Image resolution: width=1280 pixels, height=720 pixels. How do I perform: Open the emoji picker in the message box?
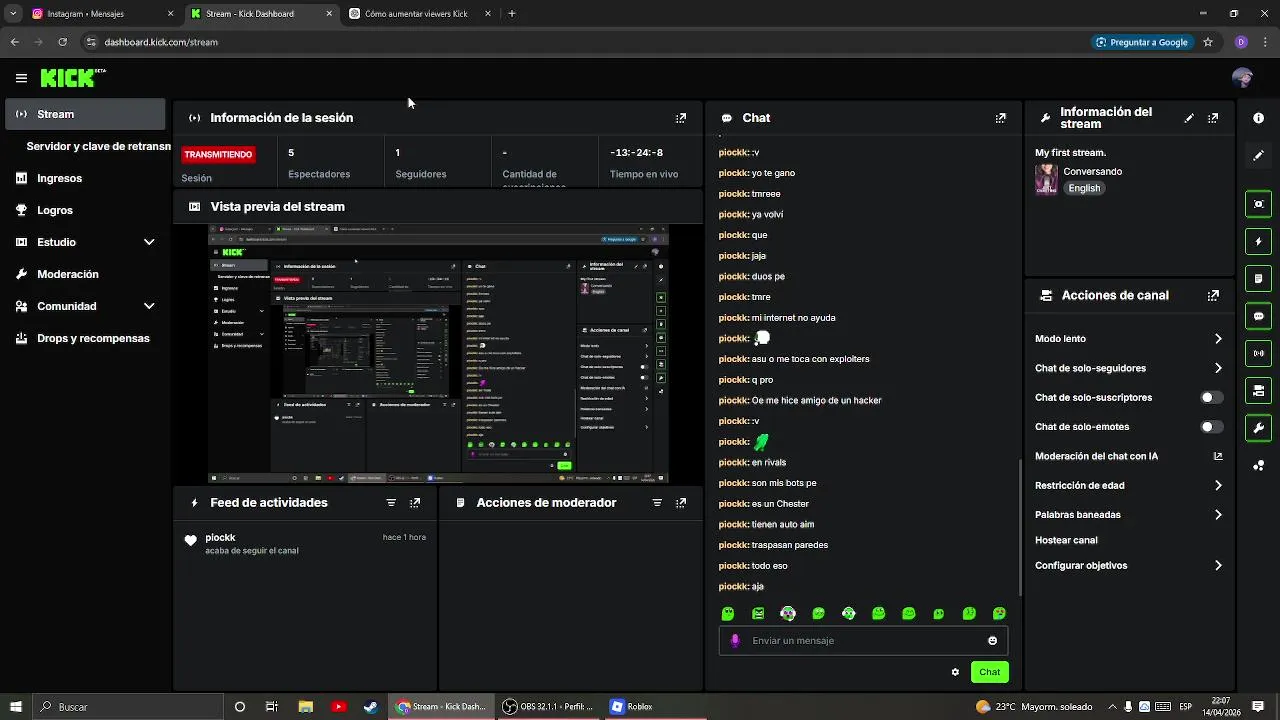pos(992,641)
